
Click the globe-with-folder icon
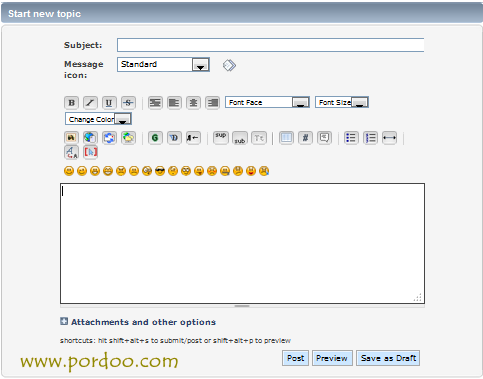tap(128, 138)
